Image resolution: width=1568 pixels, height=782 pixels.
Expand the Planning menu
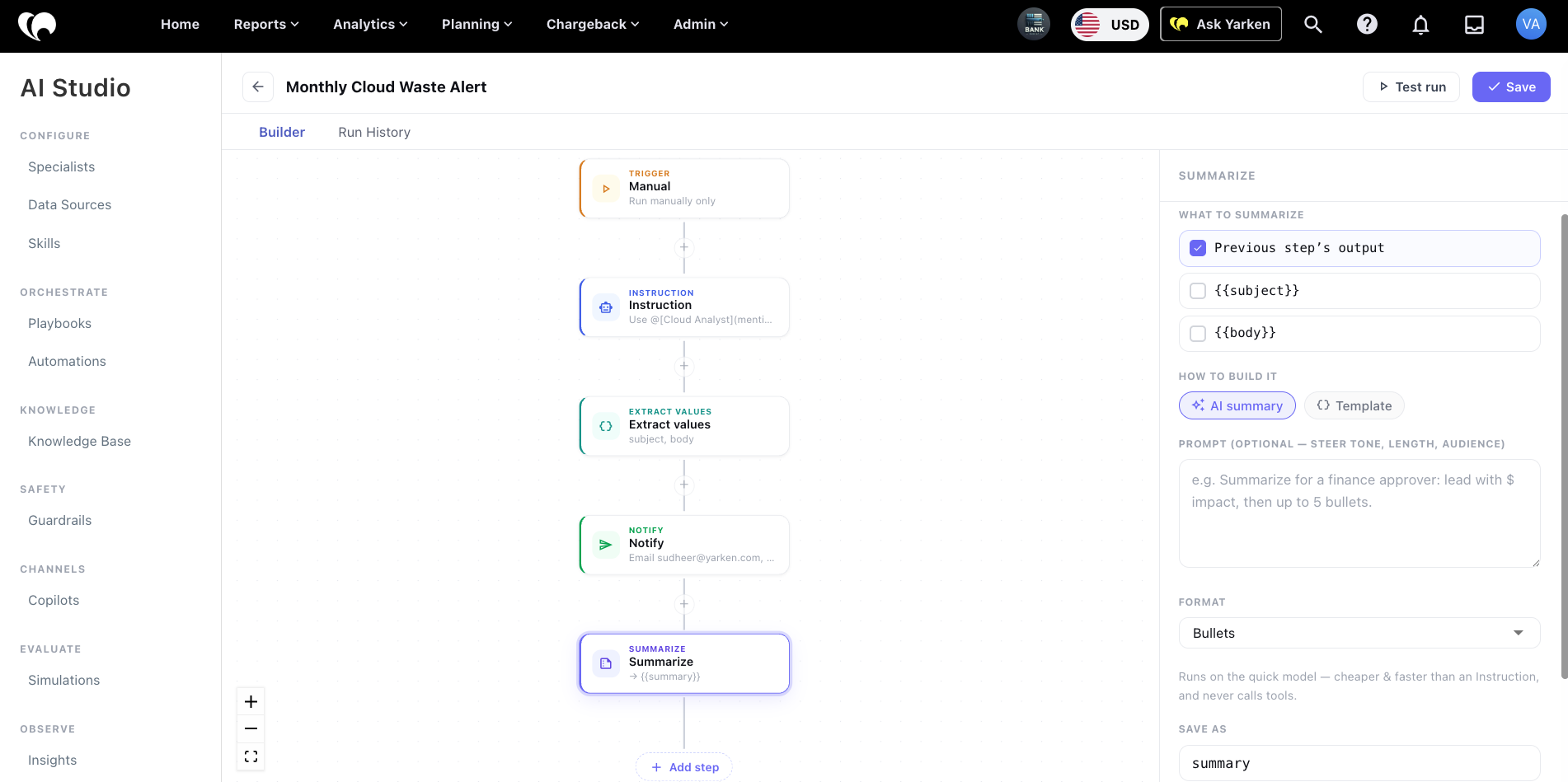pos(477,25)
